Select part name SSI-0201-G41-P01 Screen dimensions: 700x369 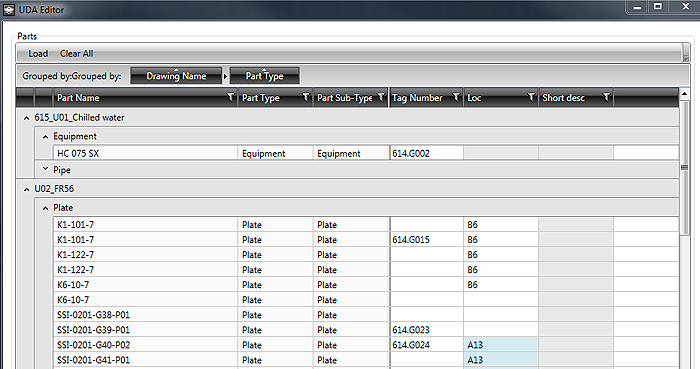(x=93, y=360)
